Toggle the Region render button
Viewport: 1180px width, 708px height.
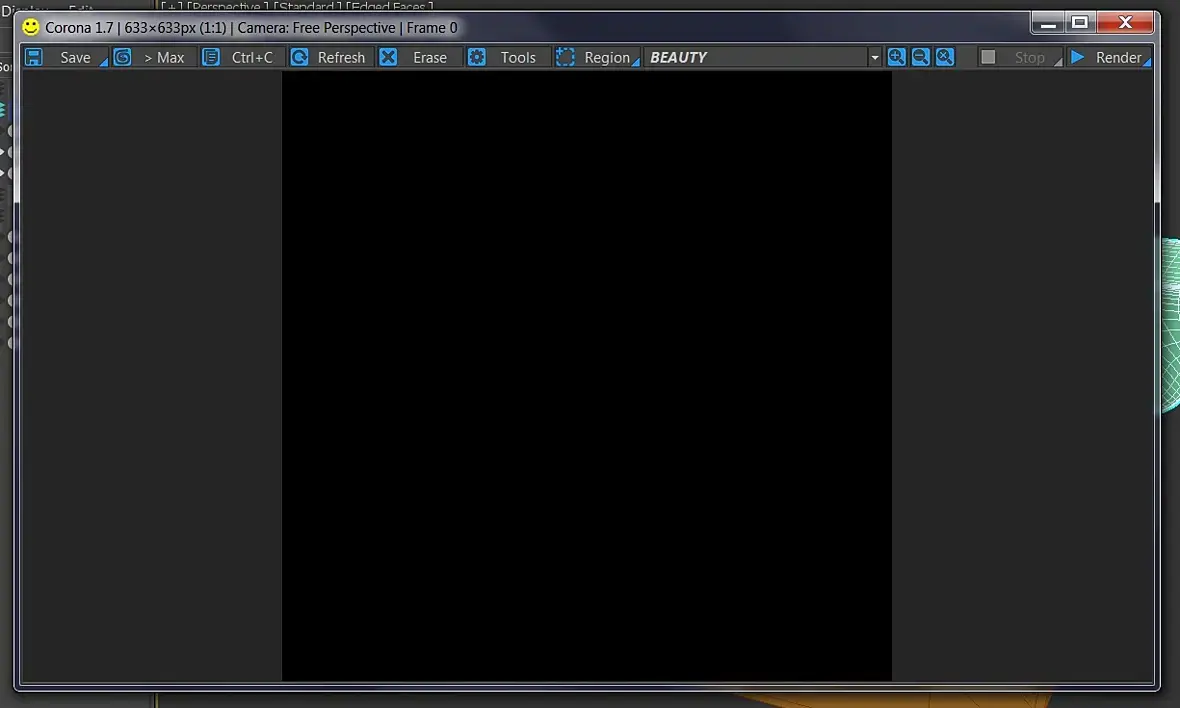(x=607, y=58)
